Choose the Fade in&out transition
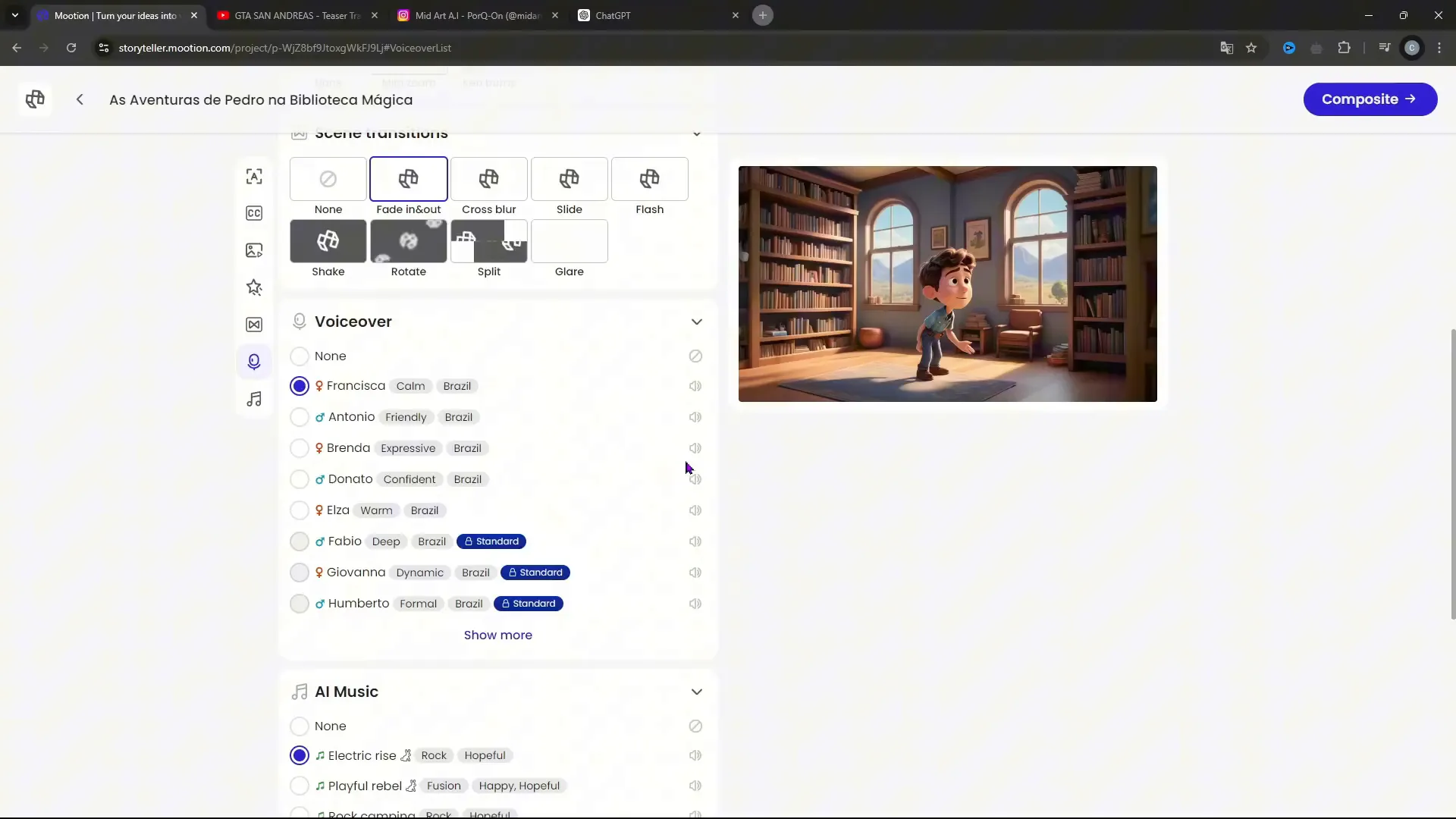1456x819 pixels. coord(409,179)
